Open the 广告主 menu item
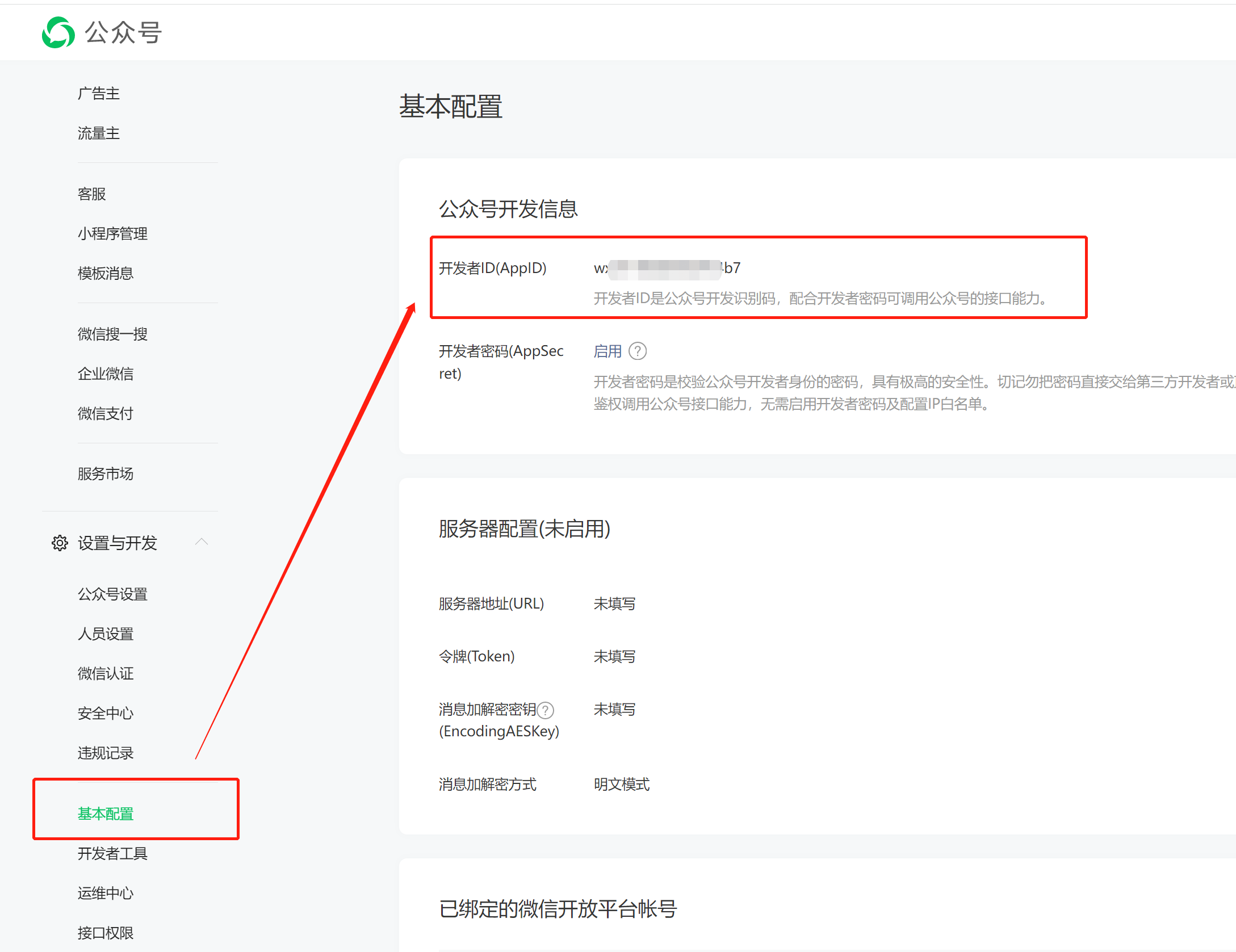This screenshot has width=1236, height=952. tap(99, 93)
